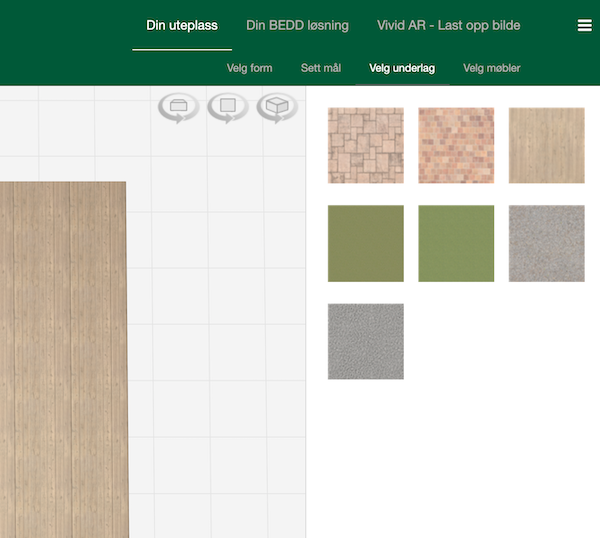Viewport: 600px width, 538px height.
Task: Choose the gray concrete surface
Action: (x=366, y=342)
